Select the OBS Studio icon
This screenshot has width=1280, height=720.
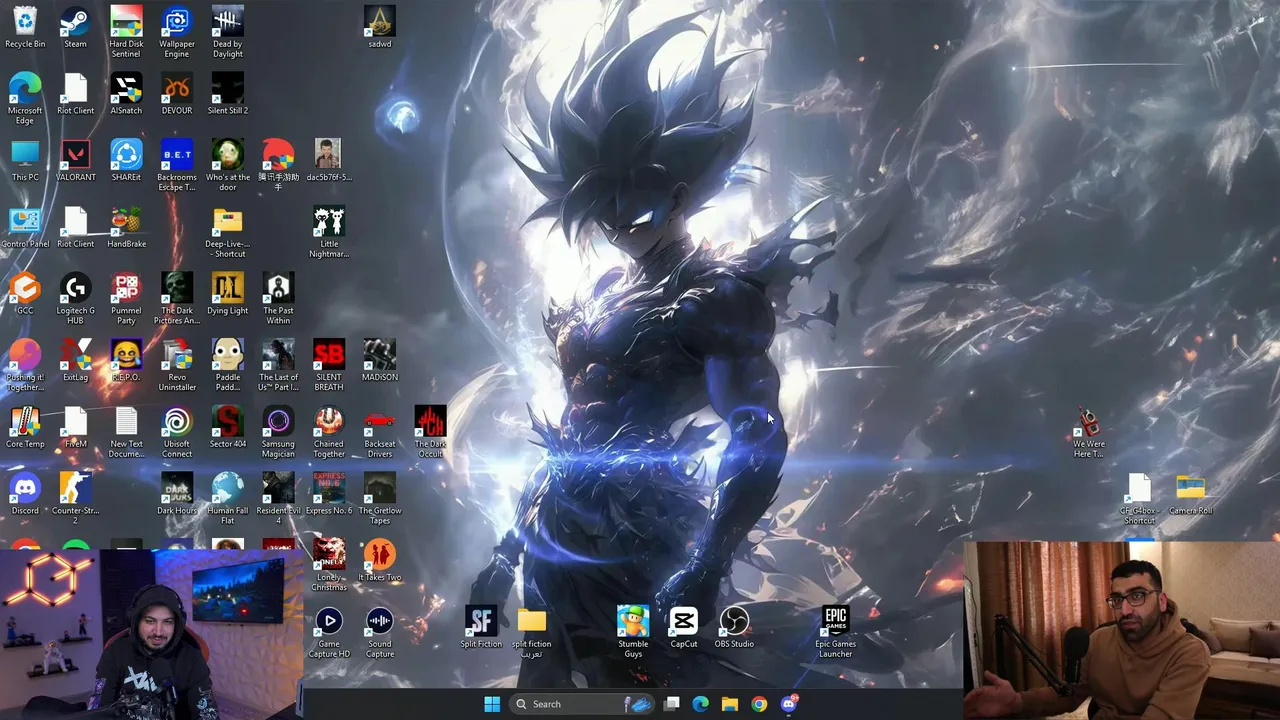point(734,628)
